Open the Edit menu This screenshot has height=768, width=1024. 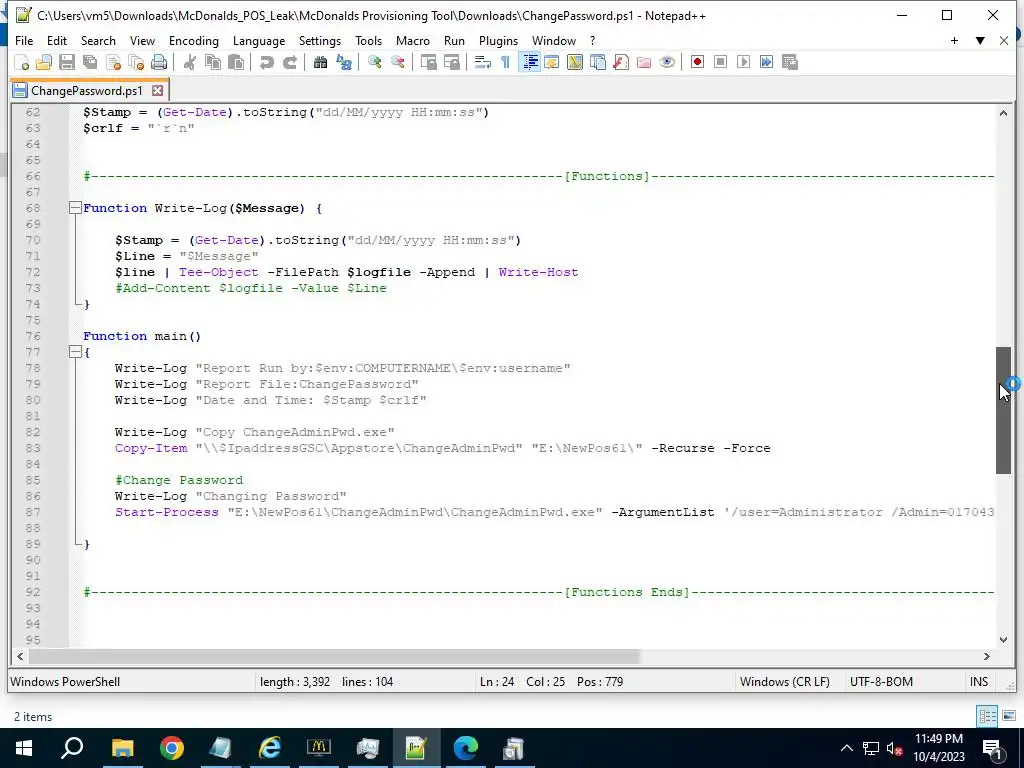57,40
